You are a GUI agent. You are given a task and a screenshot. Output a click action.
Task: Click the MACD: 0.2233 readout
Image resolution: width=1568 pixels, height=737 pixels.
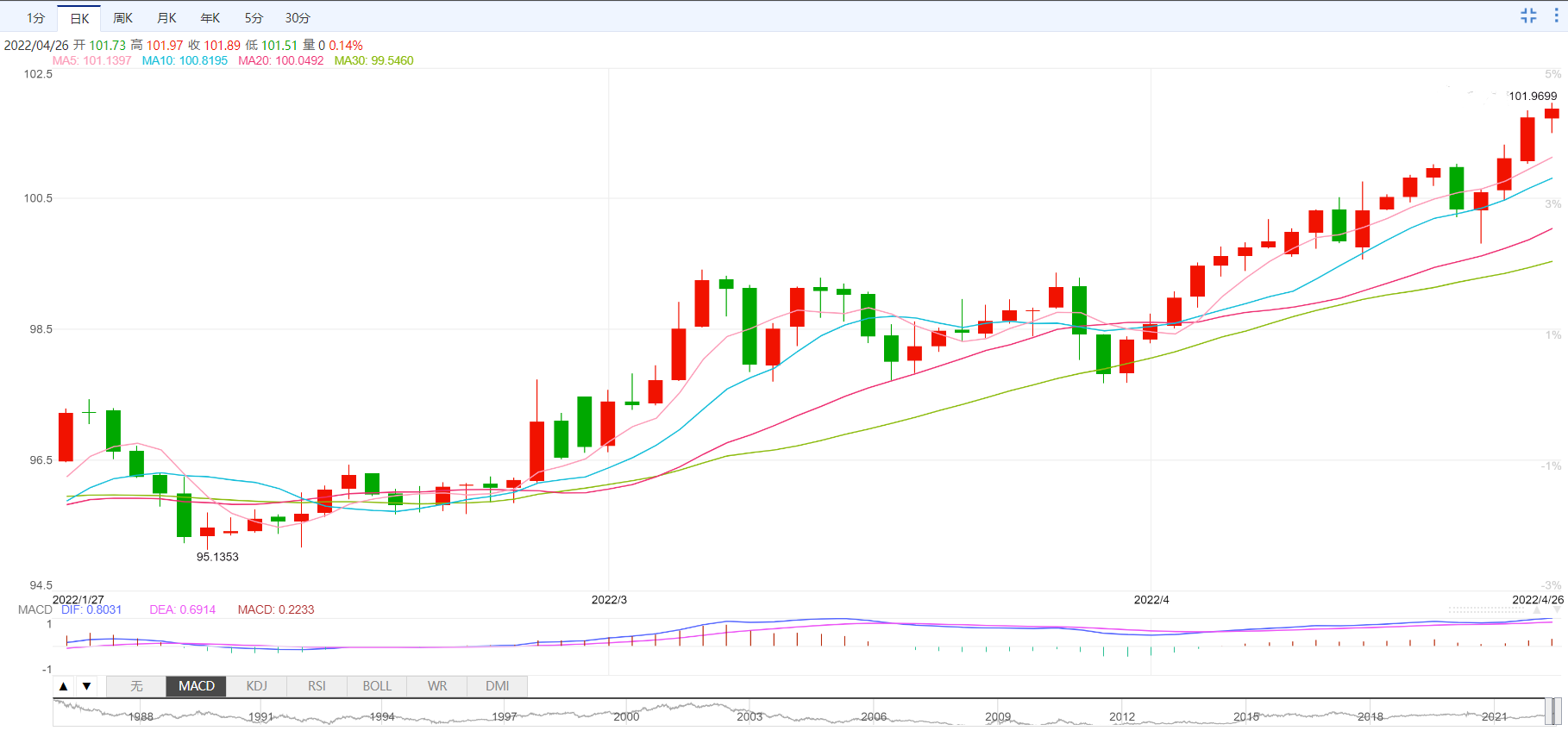276,609
